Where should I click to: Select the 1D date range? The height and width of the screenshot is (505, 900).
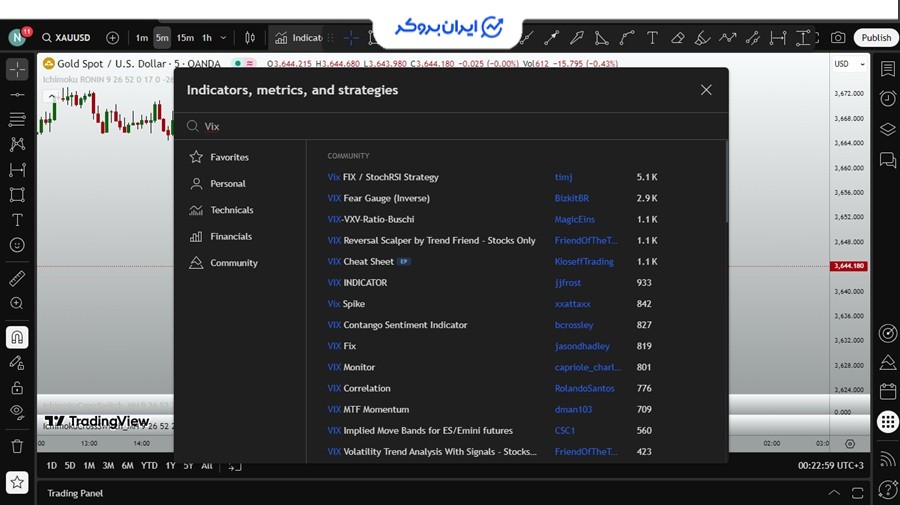click(52, 465)
